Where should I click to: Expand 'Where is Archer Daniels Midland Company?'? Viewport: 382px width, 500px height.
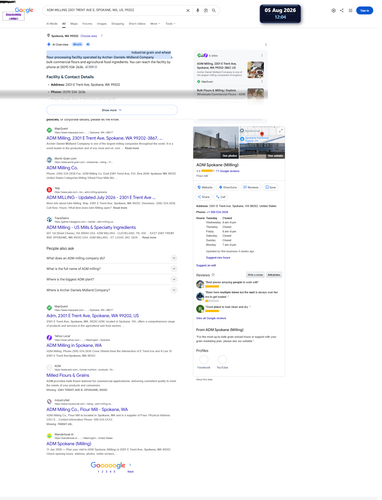(x=112, y=290)
